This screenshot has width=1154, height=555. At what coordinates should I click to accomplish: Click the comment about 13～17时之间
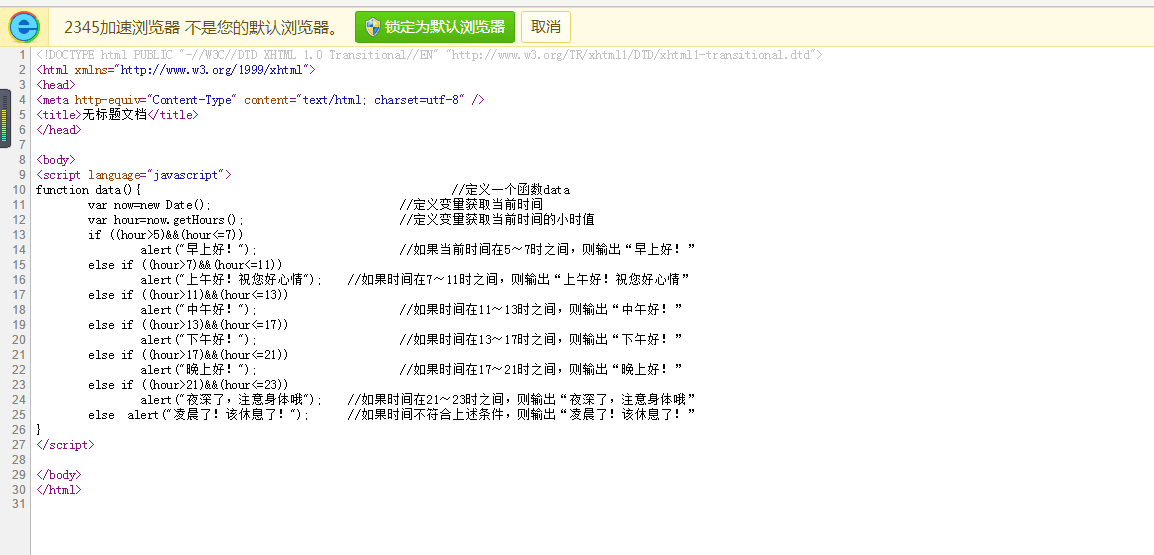(x=541, y=339)
